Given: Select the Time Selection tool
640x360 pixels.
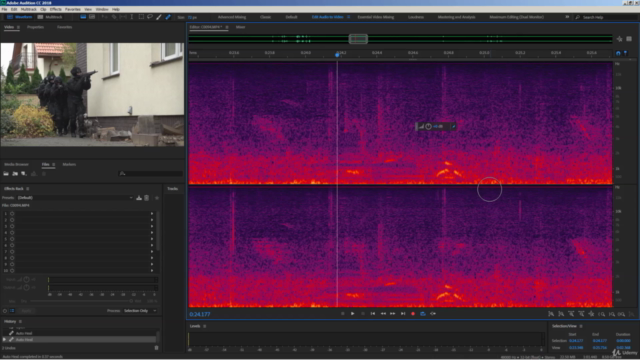Looking at the screenshot, I should [131, 17].
